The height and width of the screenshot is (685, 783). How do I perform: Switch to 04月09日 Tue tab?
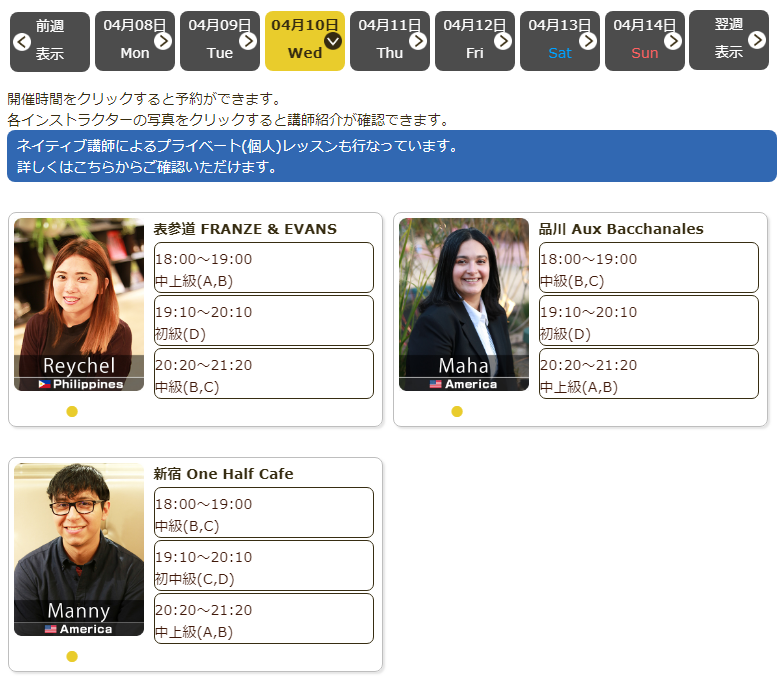coord(219,41)
